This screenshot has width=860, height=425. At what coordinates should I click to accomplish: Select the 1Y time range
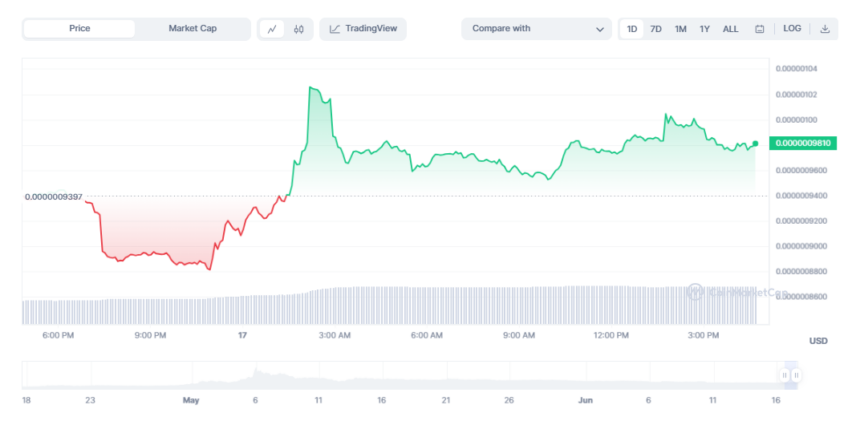pos(705,29)
